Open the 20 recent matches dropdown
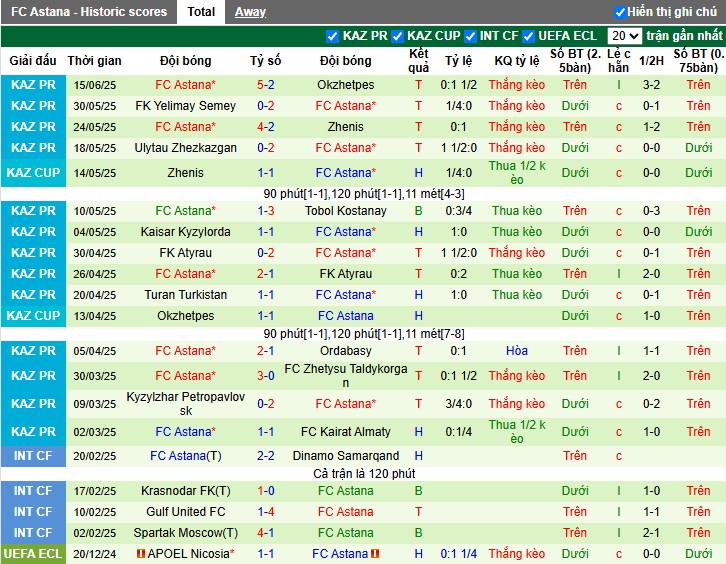The height and width of the screenshot is (564, 726). [624, 36]
